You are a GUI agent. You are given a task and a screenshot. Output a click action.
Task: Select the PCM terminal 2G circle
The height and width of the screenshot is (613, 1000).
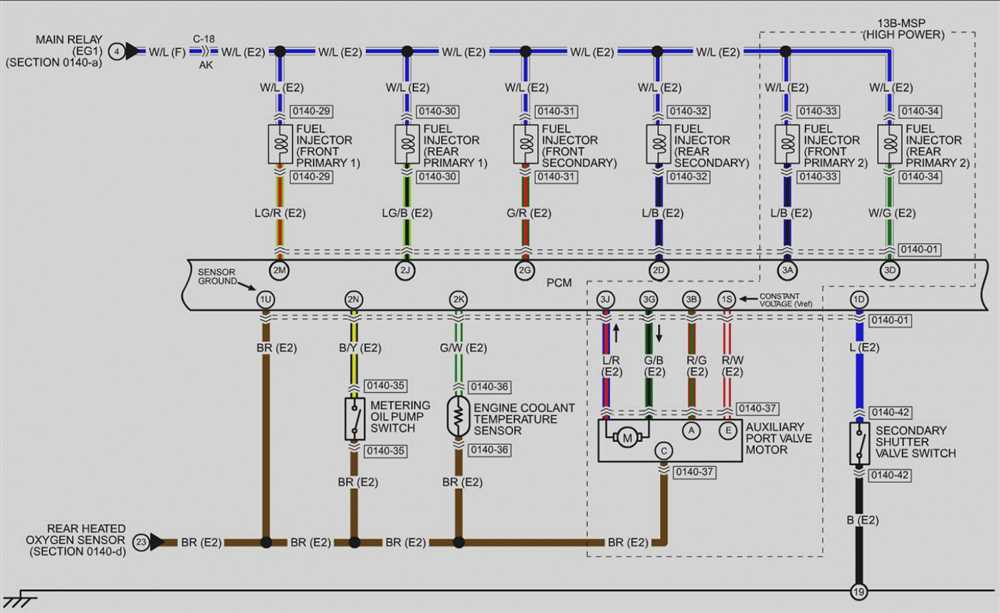point(524,270)
